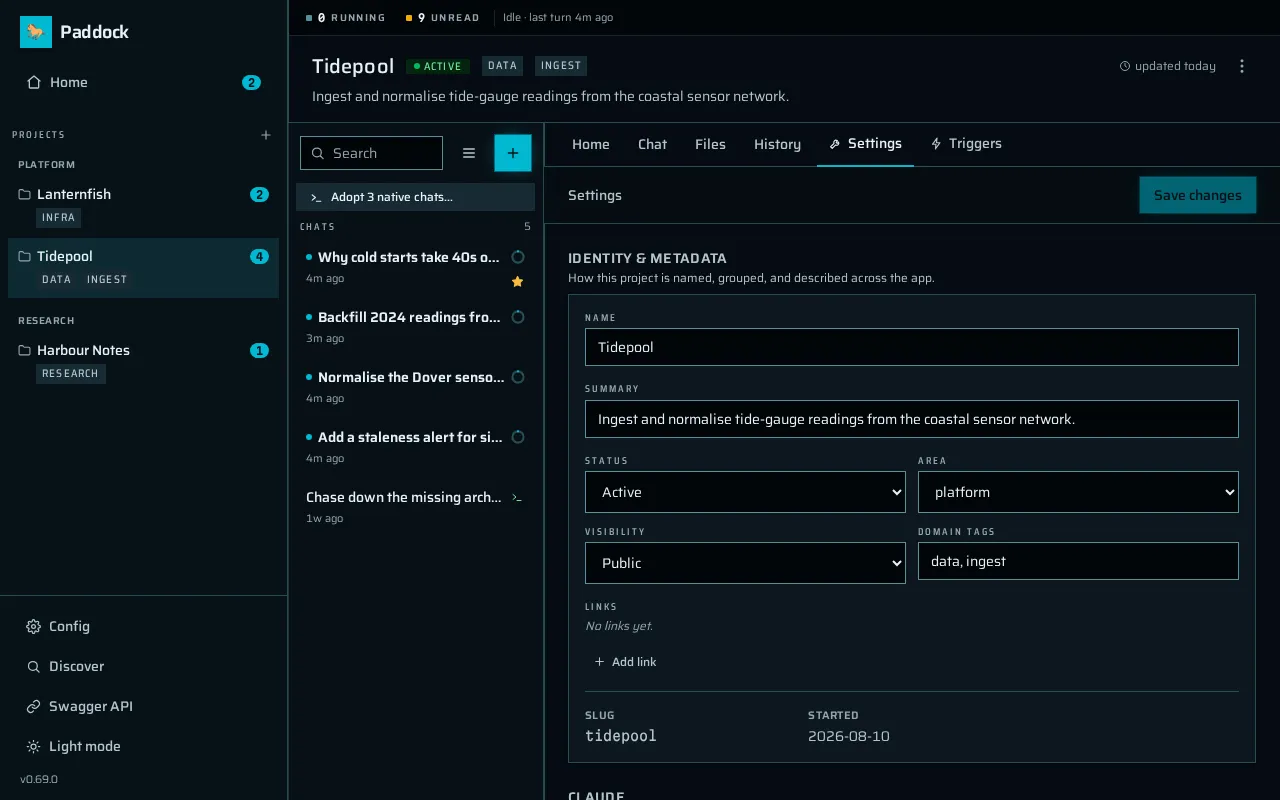Open the Triggers tab
The height and width of the screenshot is (800, 1280).
966,144
